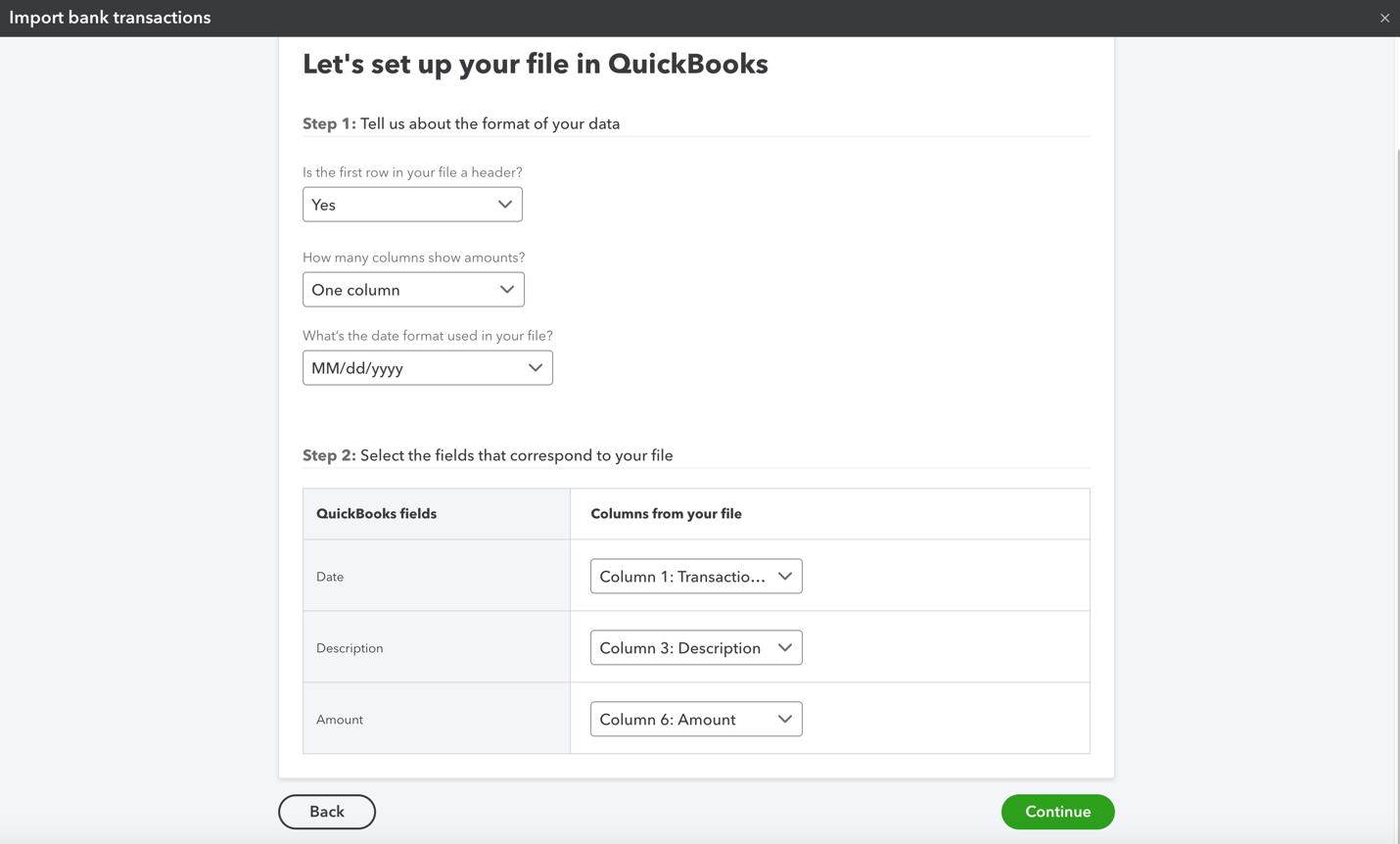Close the Import bank transactions window
The width and height of the screenshot is (1400, 844).
pos(1384,18)
